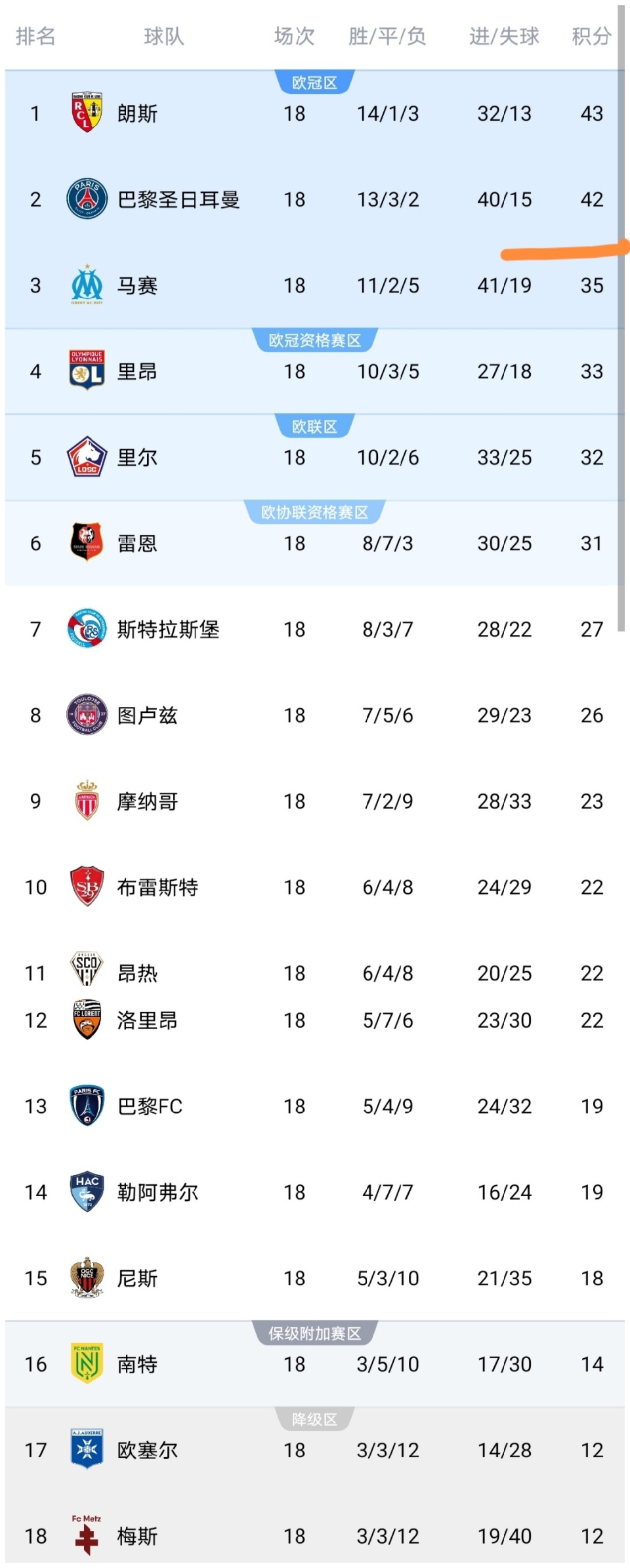Open the Toulouse club logo
The image size is (630, 1568).
(x=87, y=715)
